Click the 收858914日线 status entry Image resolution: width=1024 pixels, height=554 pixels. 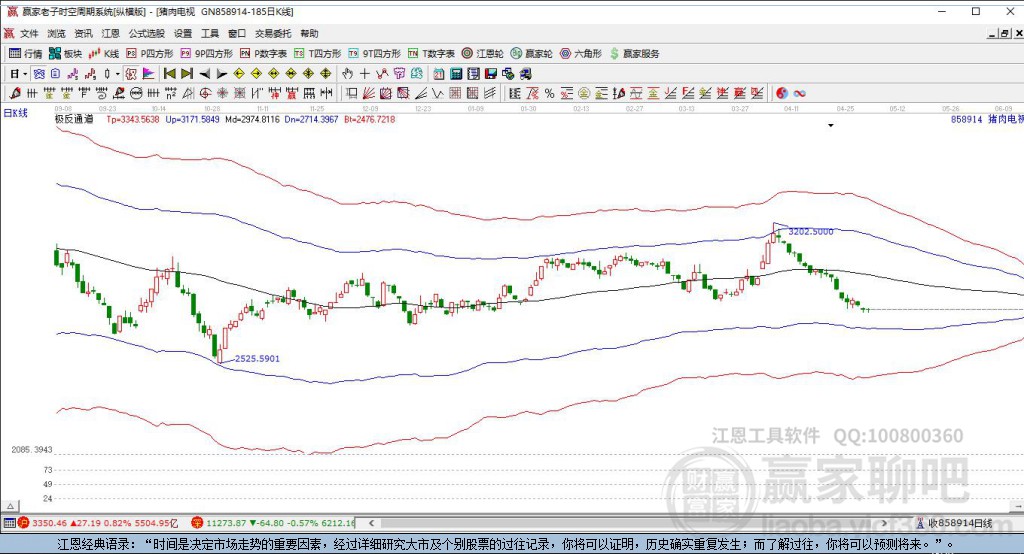click(x=953, y=523)
